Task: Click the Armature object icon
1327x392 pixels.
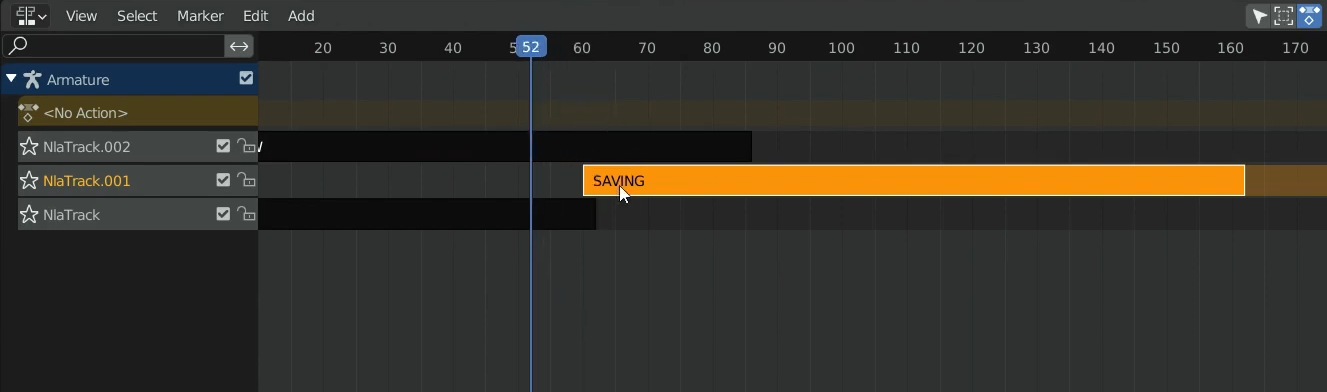Action: [32, 80]
